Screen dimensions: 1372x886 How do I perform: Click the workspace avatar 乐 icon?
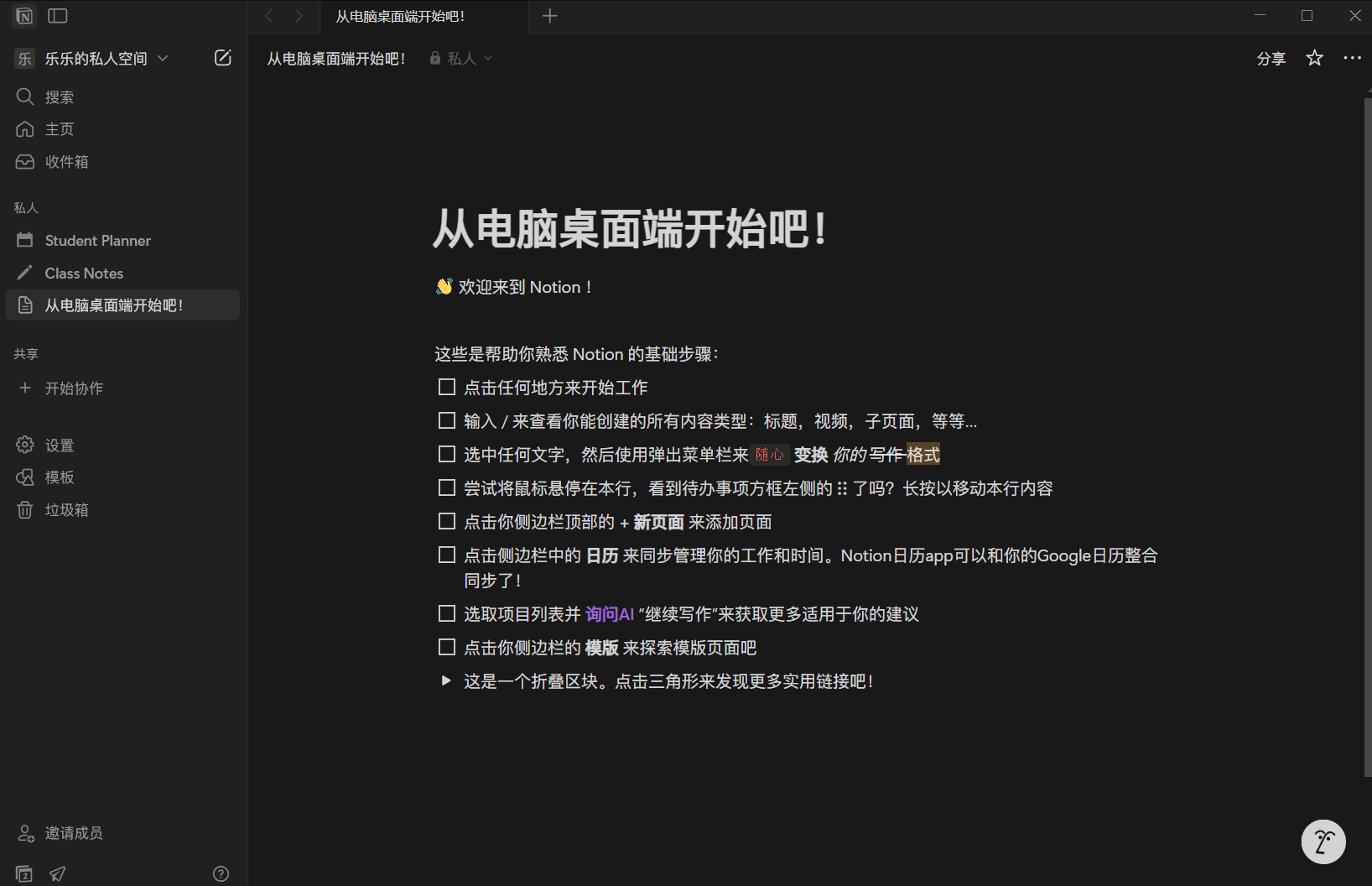25,58
